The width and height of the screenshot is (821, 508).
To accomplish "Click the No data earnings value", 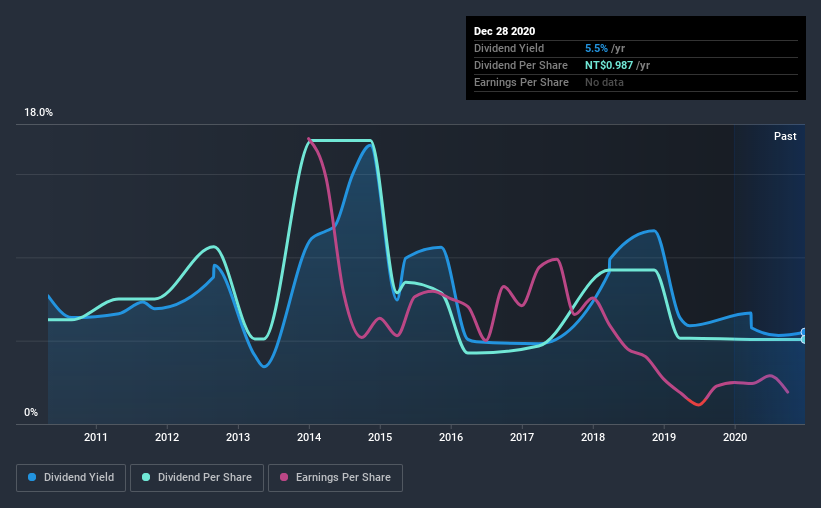I will pyautogui.click(x=604, y=82).
